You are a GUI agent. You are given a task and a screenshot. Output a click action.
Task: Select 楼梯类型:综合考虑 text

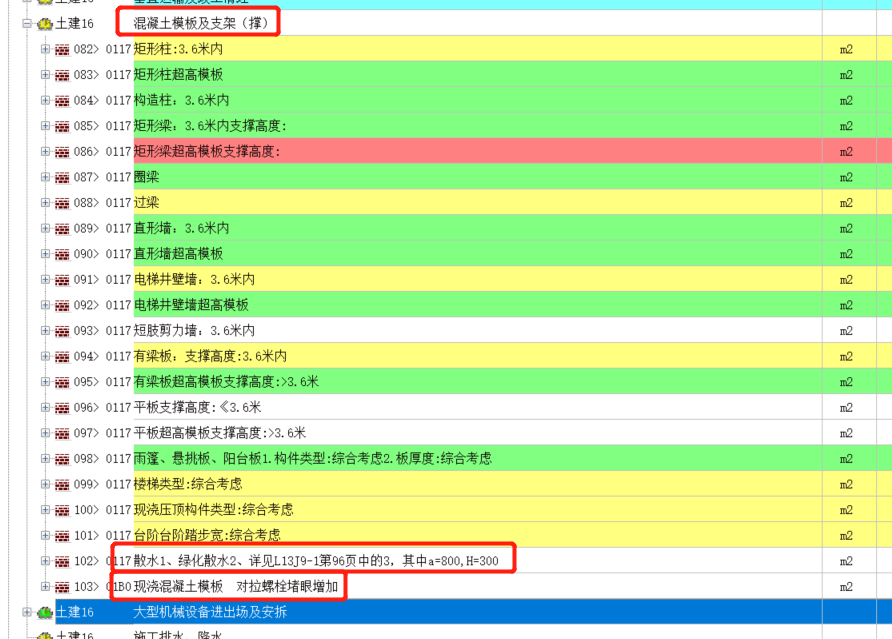pos(188,484)
